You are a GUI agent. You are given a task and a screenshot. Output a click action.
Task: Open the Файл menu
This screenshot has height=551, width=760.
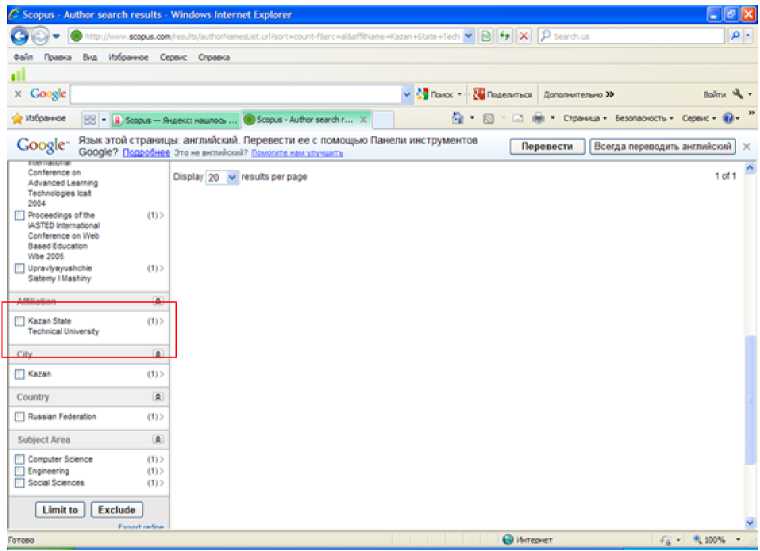click(x=23, y=57)
